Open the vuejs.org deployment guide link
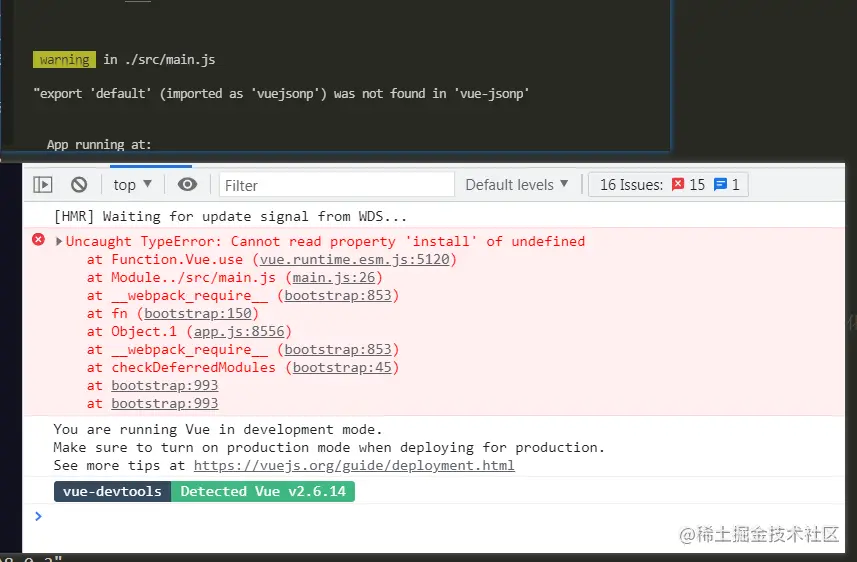The image size is (857, 562). coord(354,465)
